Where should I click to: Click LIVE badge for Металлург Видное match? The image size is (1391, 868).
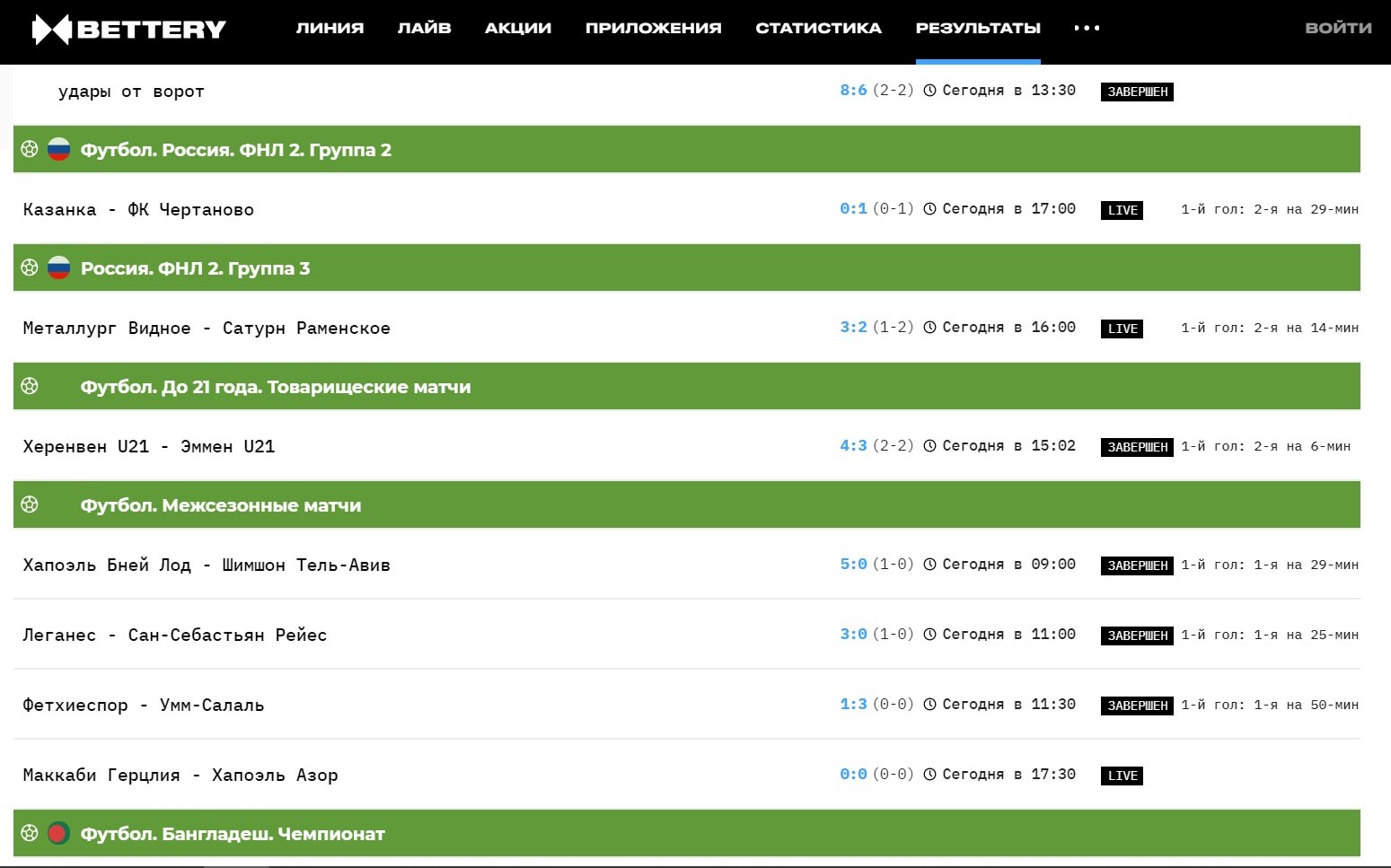1122,329
